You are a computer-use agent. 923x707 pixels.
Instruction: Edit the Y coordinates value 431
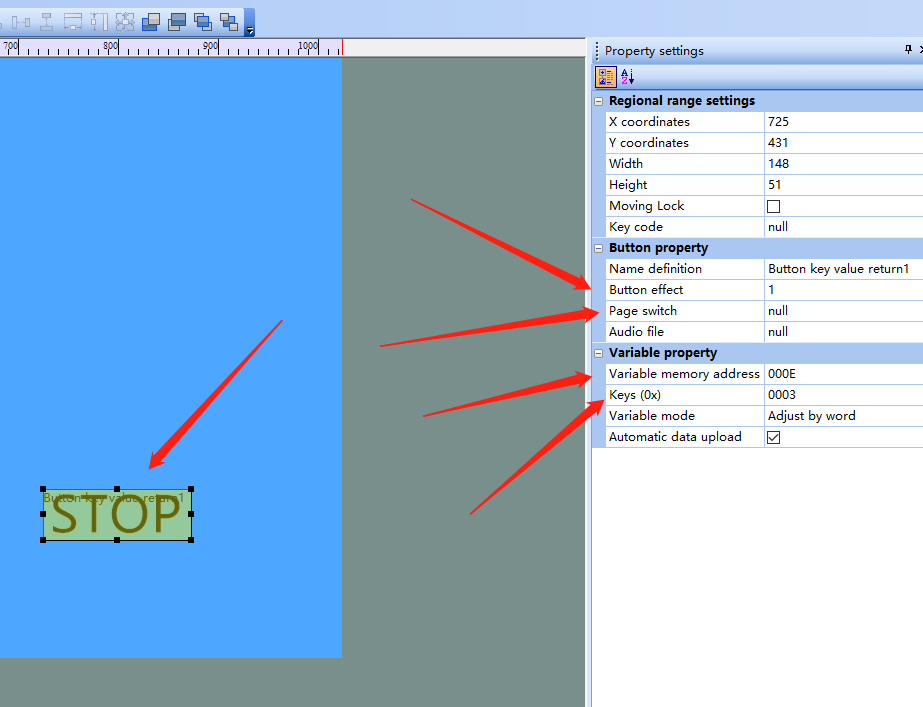click(x=844, y=143)
